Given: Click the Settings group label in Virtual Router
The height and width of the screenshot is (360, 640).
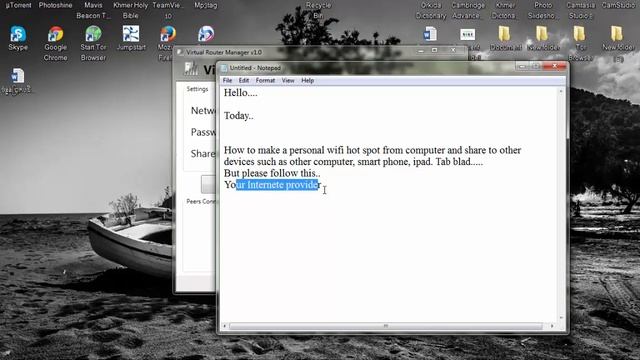Looking at the screenshot, I should pyautogui.click(x=198, y=89).
